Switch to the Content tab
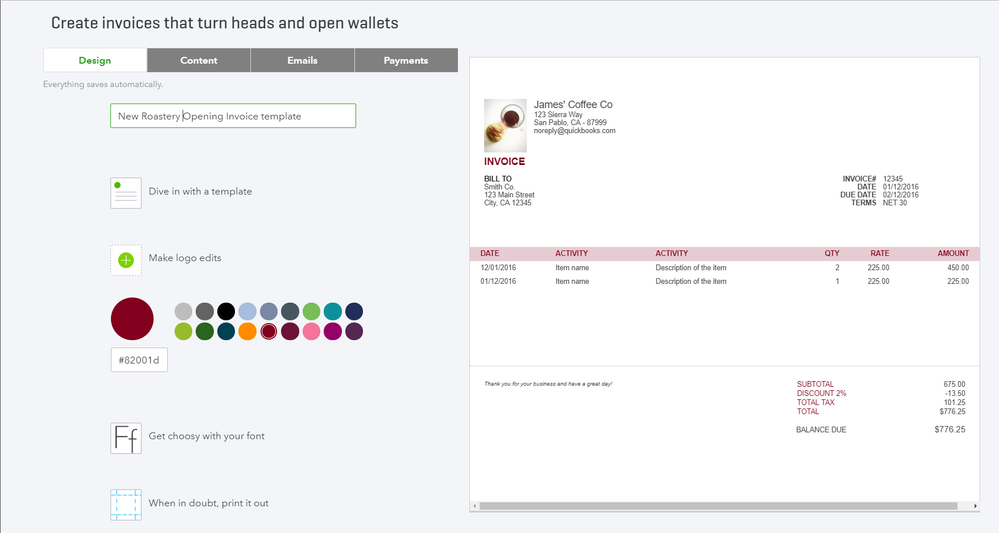The image size is (999, 533). 199,60
